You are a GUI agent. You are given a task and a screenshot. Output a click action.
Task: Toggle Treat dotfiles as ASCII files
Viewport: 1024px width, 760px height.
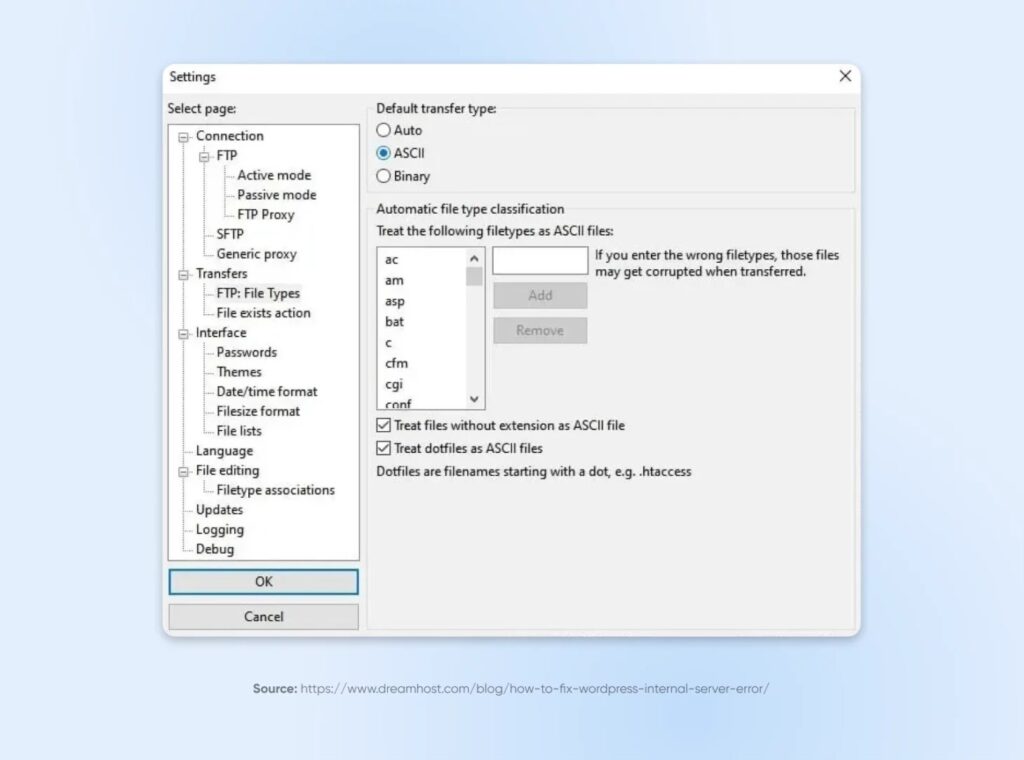(x=383, y=448)
